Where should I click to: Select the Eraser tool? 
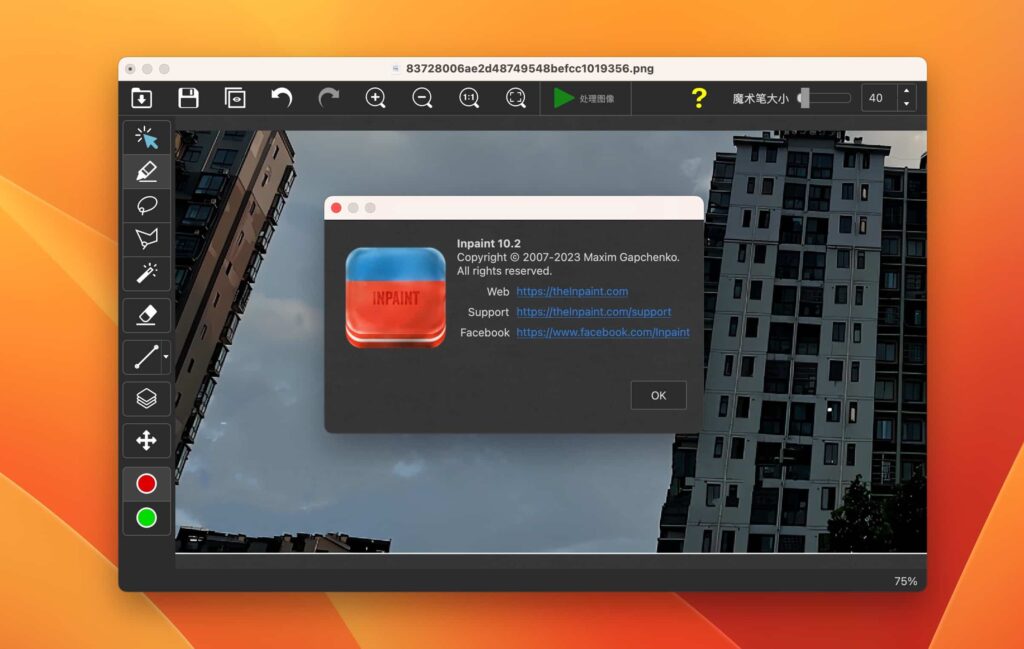click(145, 315)
